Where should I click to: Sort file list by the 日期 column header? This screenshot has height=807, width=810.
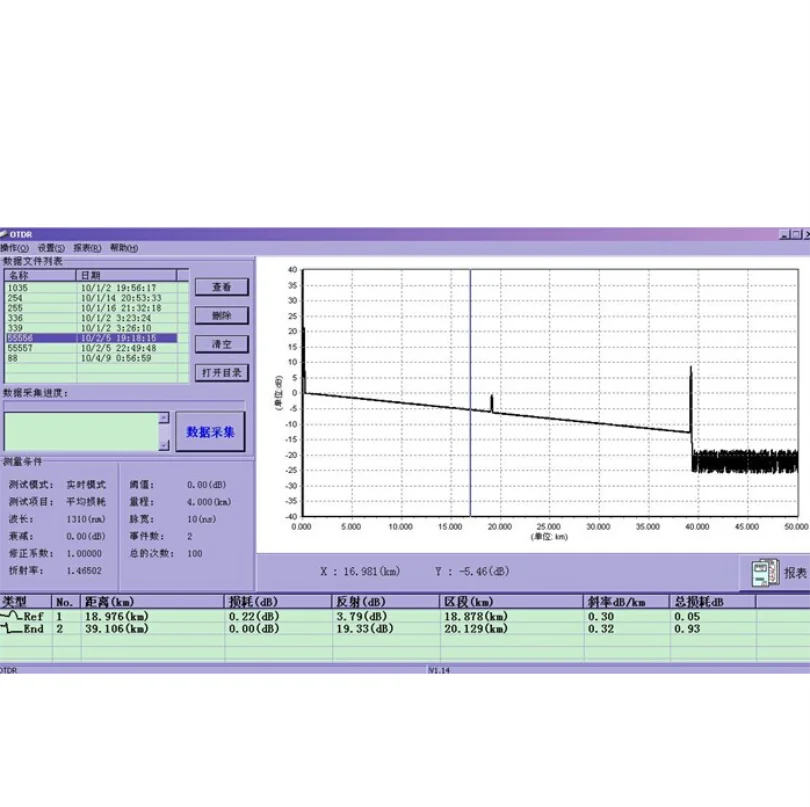tap(127, 275)
